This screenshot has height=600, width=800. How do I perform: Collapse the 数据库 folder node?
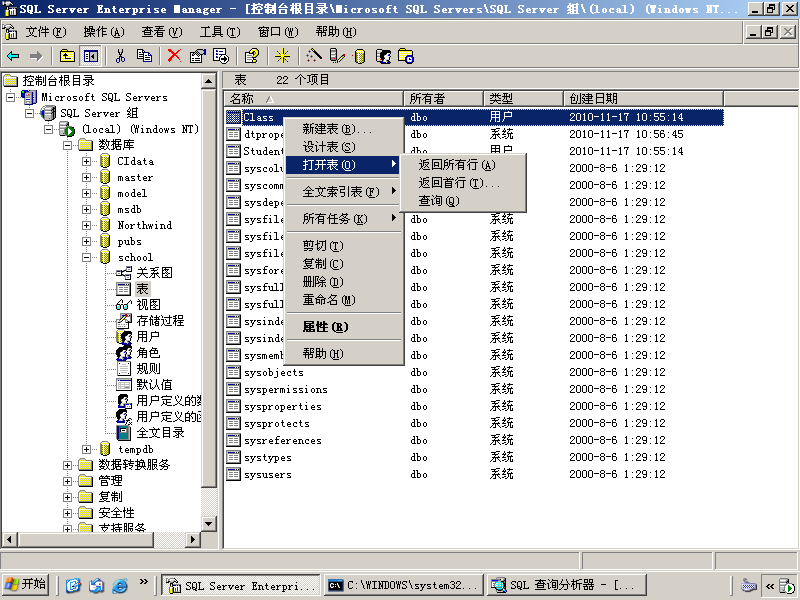(67, 145)
